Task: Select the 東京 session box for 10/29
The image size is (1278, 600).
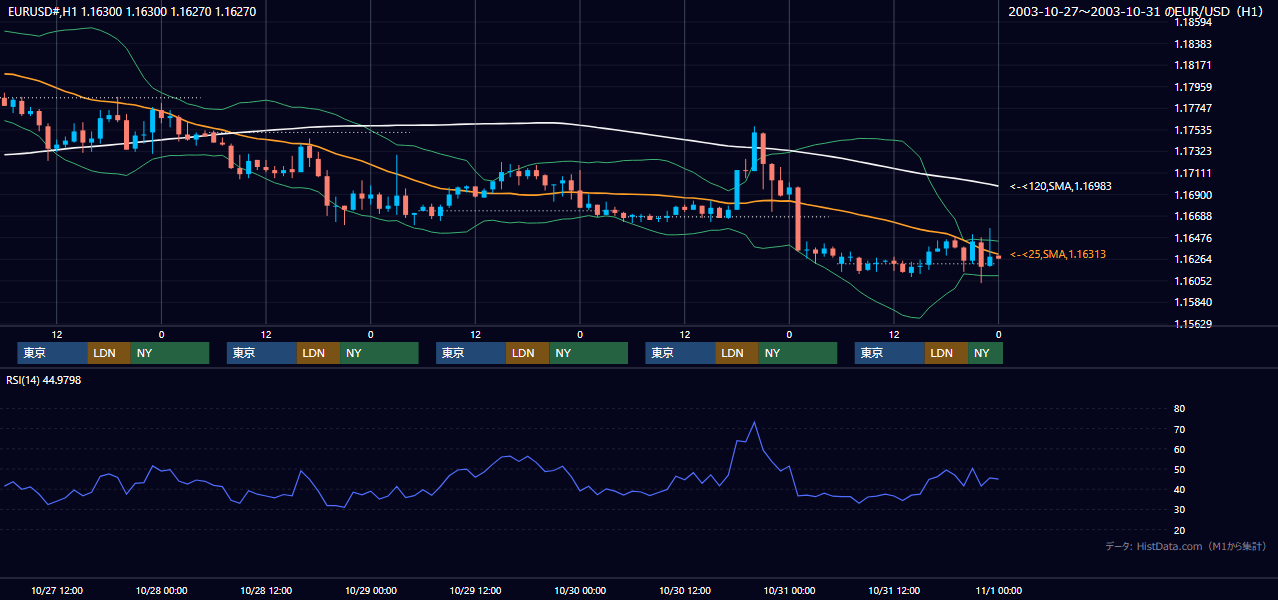Action: click(x=471, y=353)
